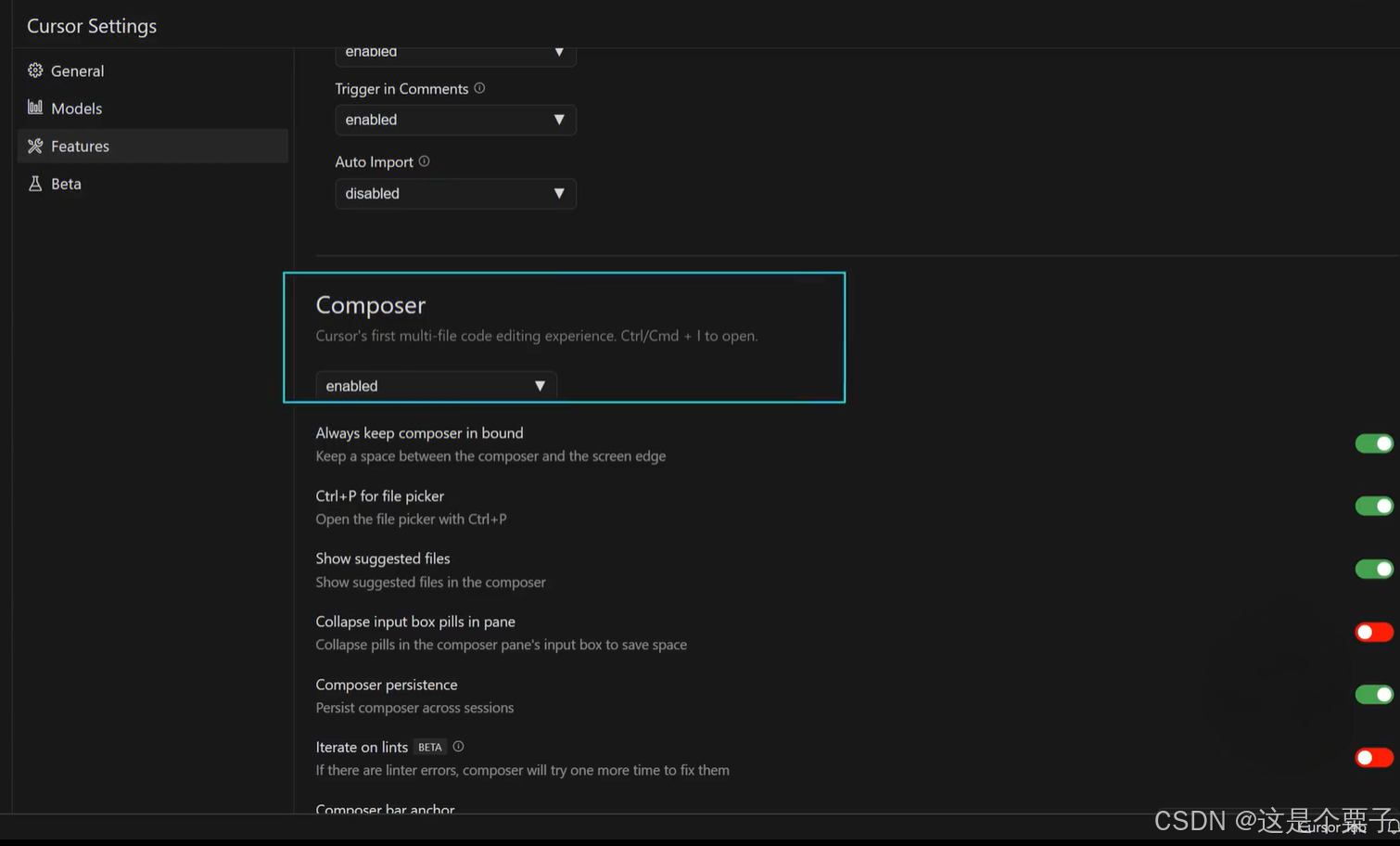Click the Beta flask icon

[x=35, y=184]
